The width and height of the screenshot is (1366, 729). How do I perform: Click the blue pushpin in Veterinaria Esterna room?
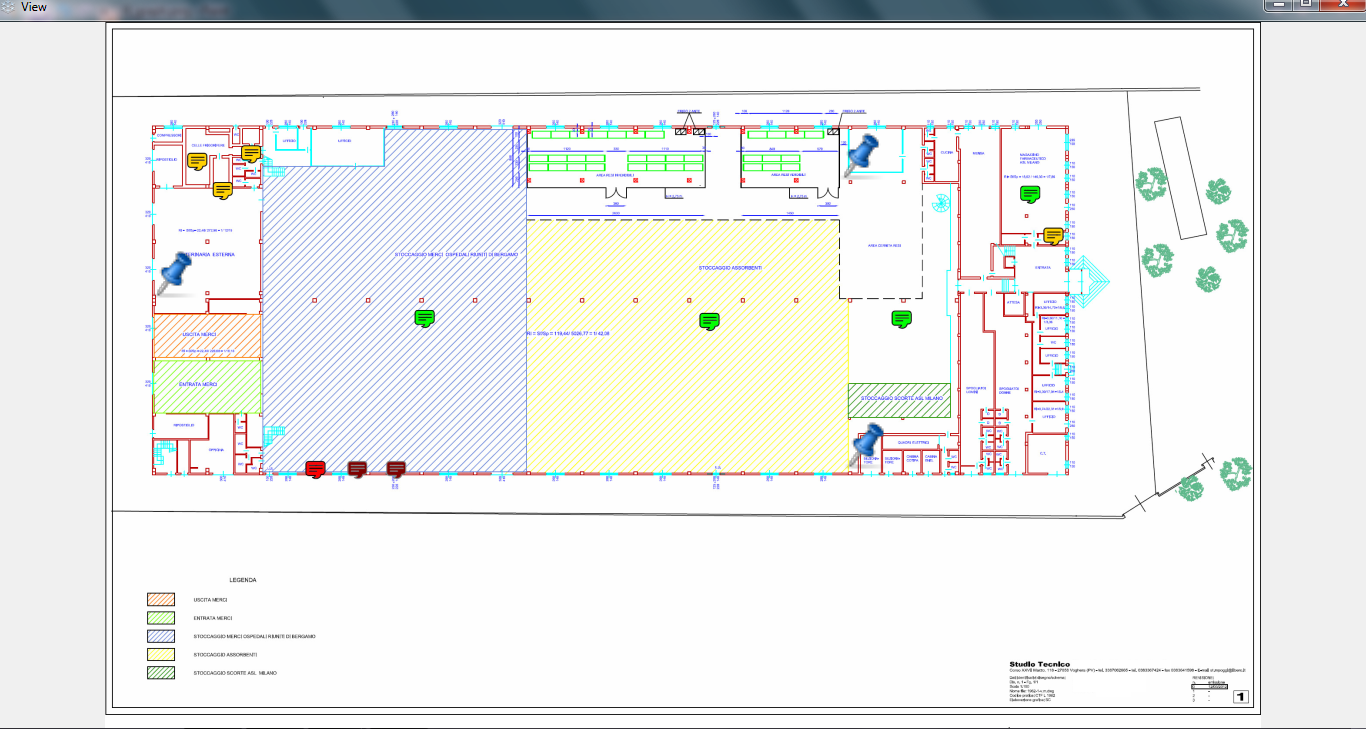pos(177,271)
